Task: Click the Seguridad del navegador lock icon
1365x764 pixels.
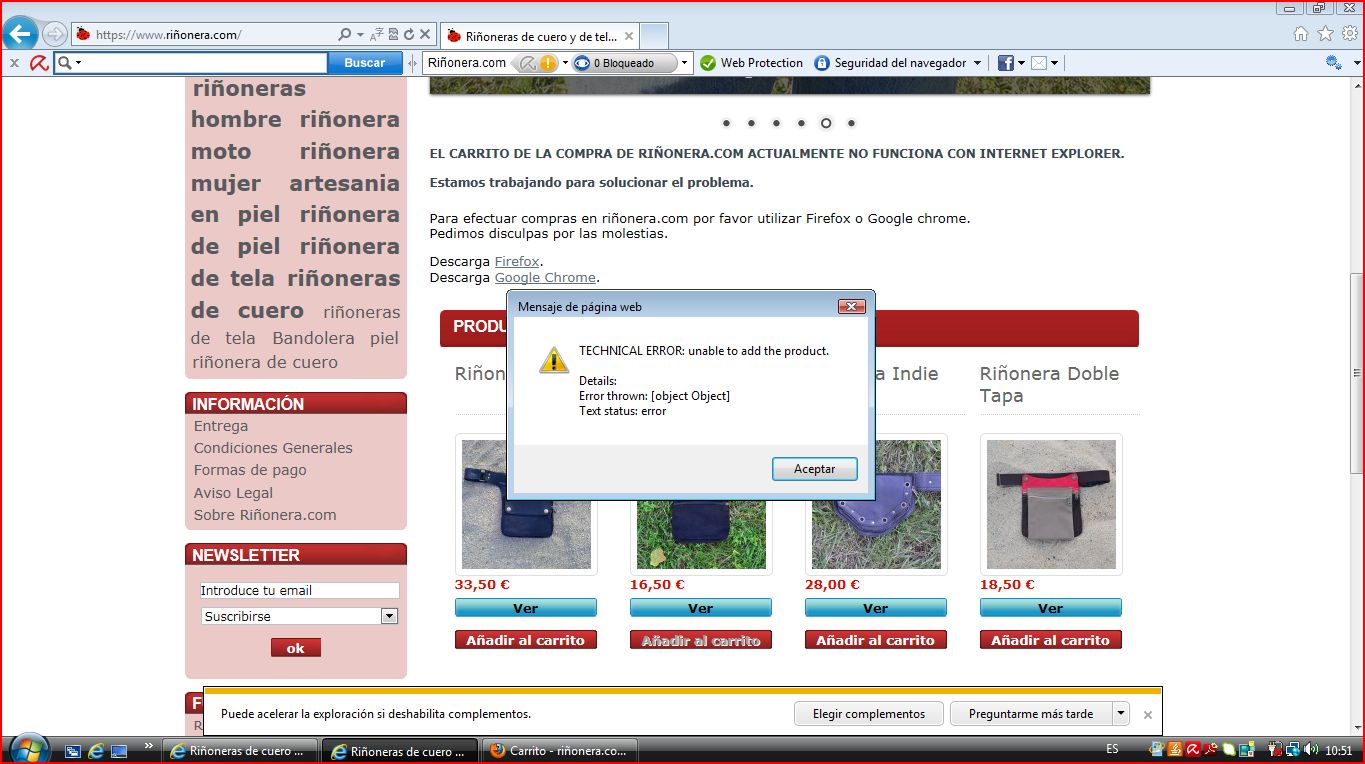Action: (x=822, y=63)
